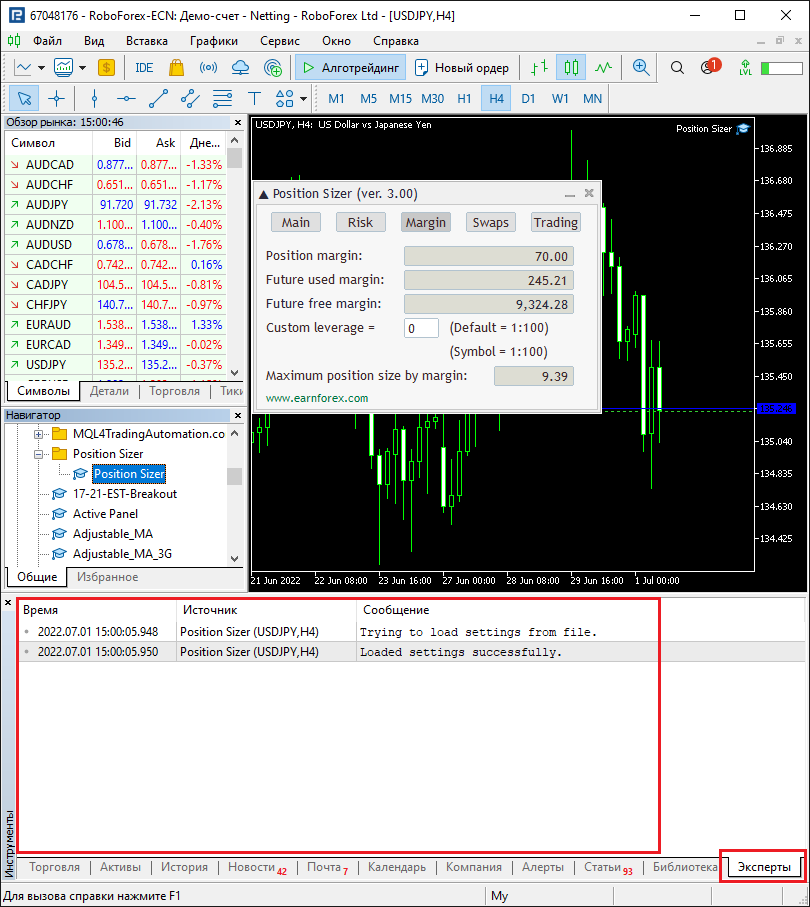The width and height of the screenshot is (810, 907).
Task: Click the Custom leverage input field
Action: coord(421,328)
